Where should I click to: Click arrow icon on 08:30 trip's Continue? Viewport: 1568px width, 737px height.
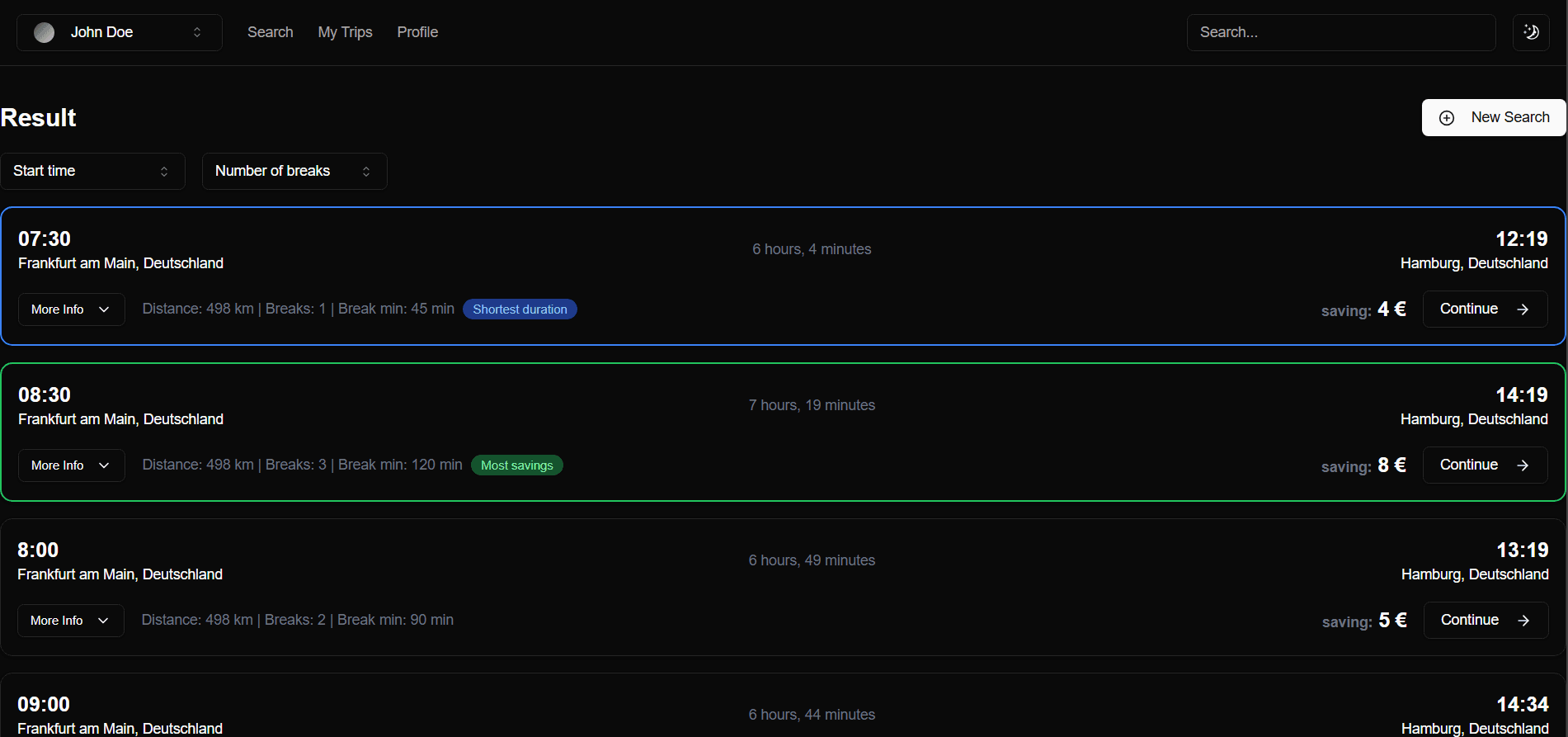[x=1523, y=465]
